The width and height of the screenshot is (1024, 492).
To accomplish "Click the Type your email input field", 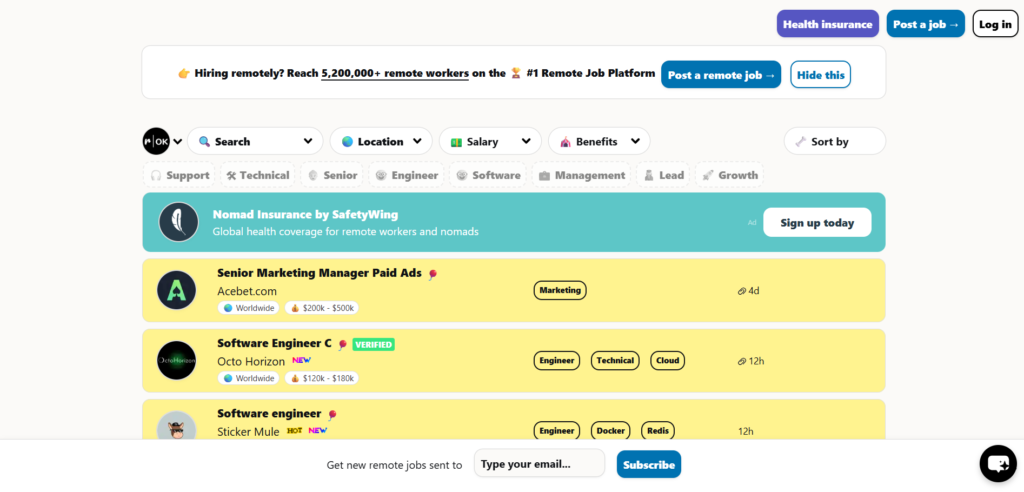I will [539, 463].
